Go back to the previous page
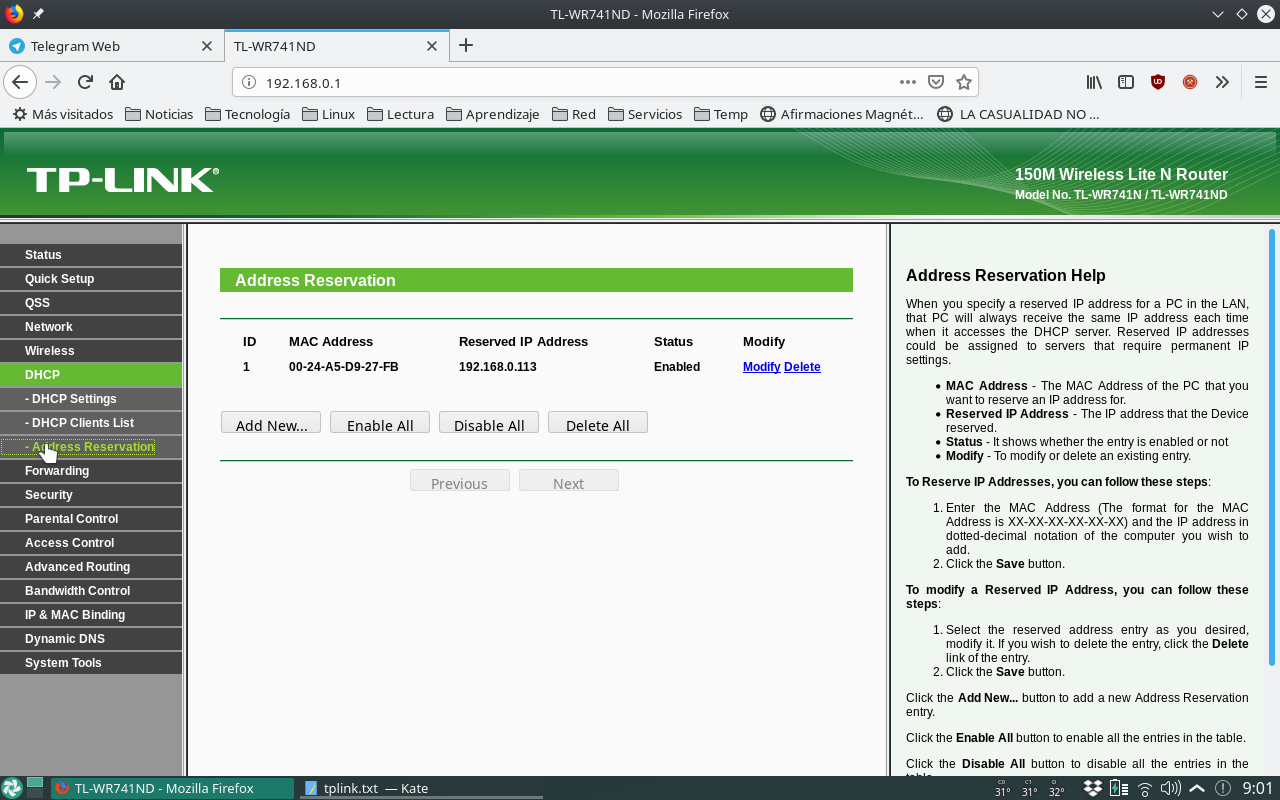The image size is (1280, 800). click(x=20, y=82)
